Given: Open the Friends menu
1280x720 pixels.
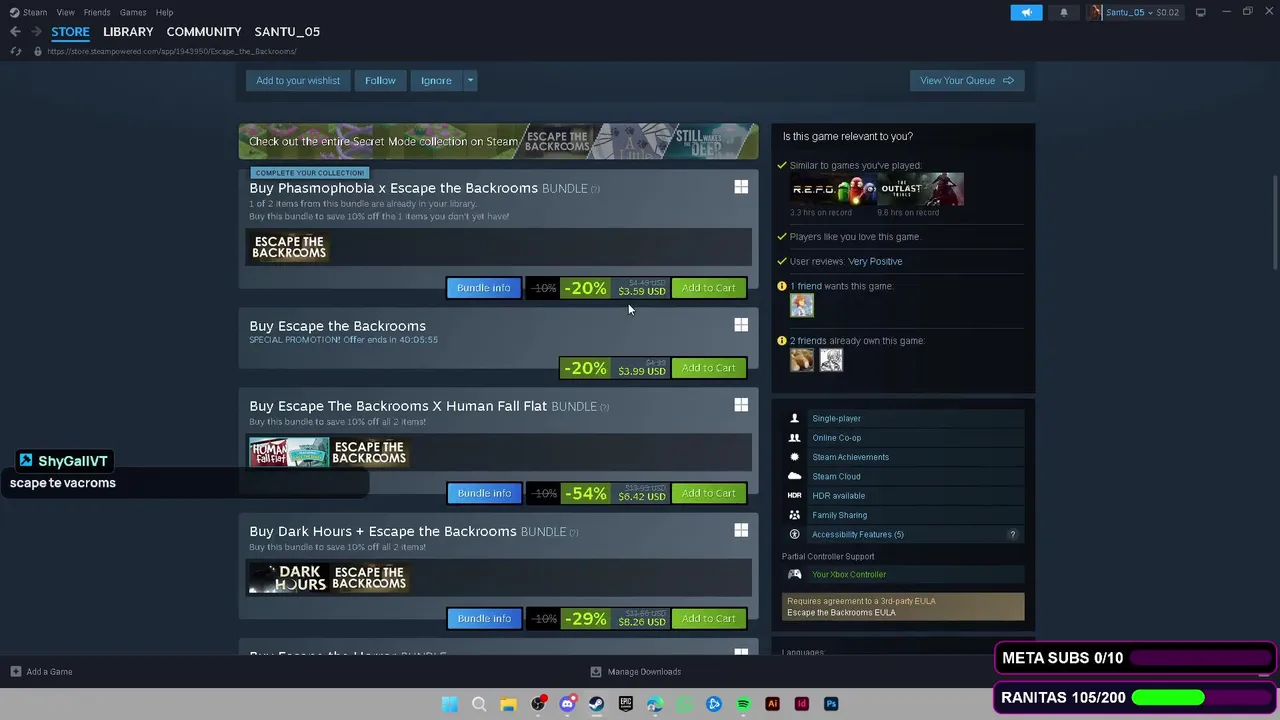Looking at the screenshot, I should click(97, 12).
